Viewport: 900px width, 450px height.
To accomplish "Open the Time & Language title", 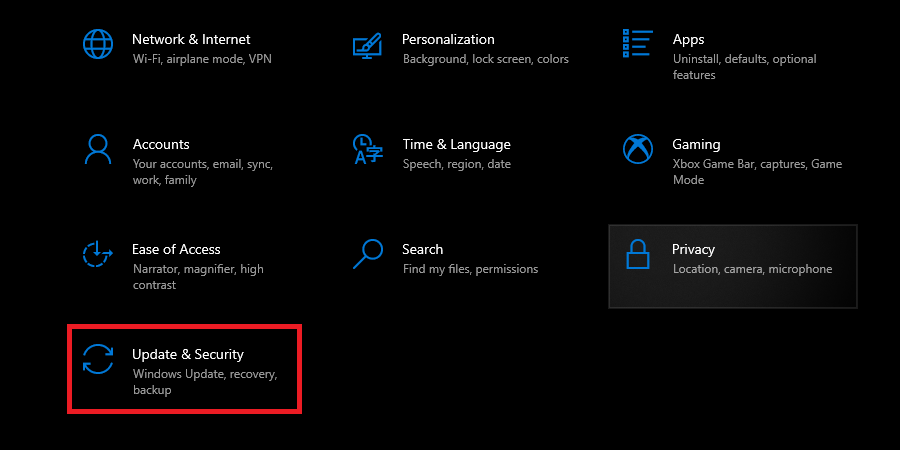I will point(456,145).
